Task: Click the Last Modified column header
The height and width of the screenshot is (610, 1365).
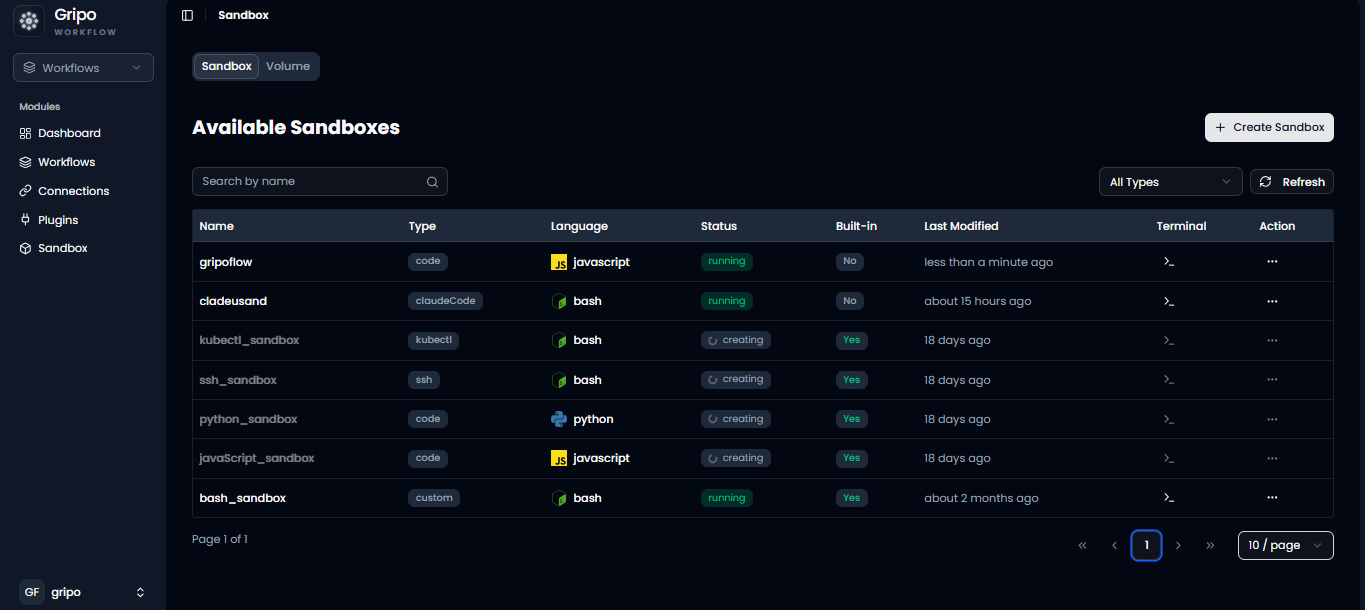Action: pos(961,226)
